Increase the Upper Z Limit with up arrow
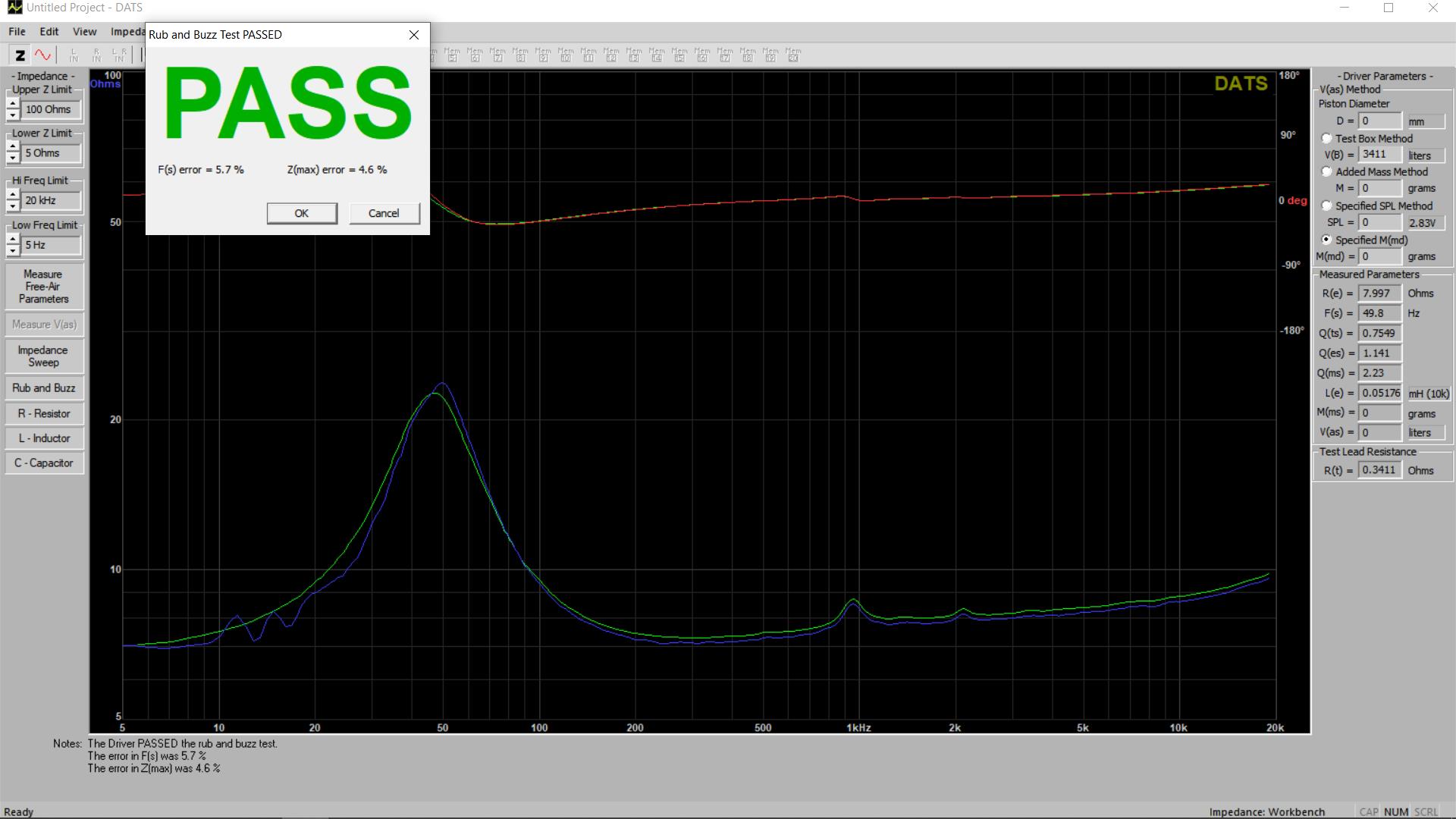The height and width of the screenshot is (819, 1456). (x=13, y=104)
